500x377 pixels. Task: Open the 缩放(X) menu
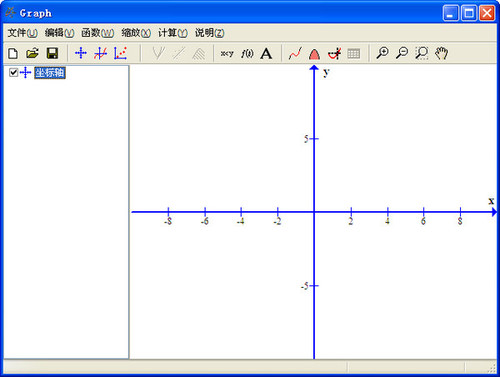pos(136,33)
